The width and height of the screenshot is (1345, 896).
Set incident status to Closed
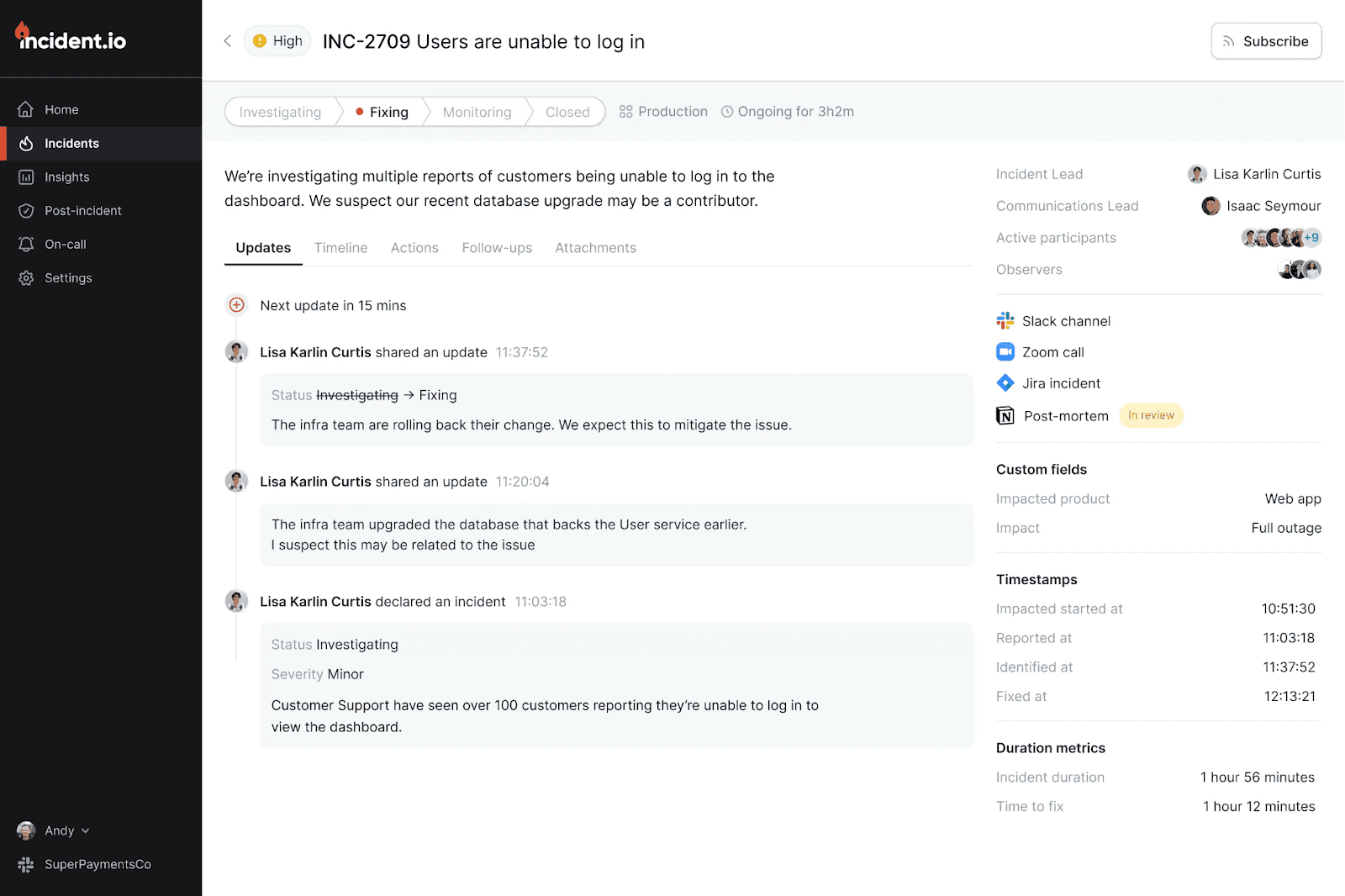coord(567,112)
